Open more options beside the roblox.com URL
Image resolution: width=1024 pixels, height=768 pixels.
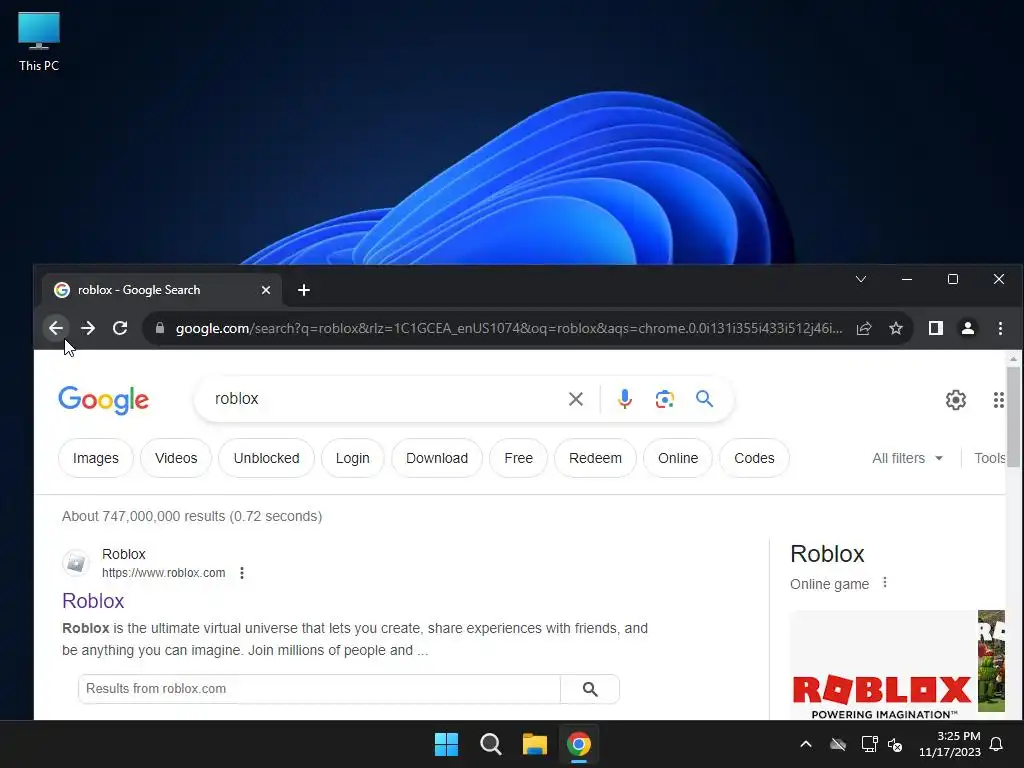[x=242, y=573]
